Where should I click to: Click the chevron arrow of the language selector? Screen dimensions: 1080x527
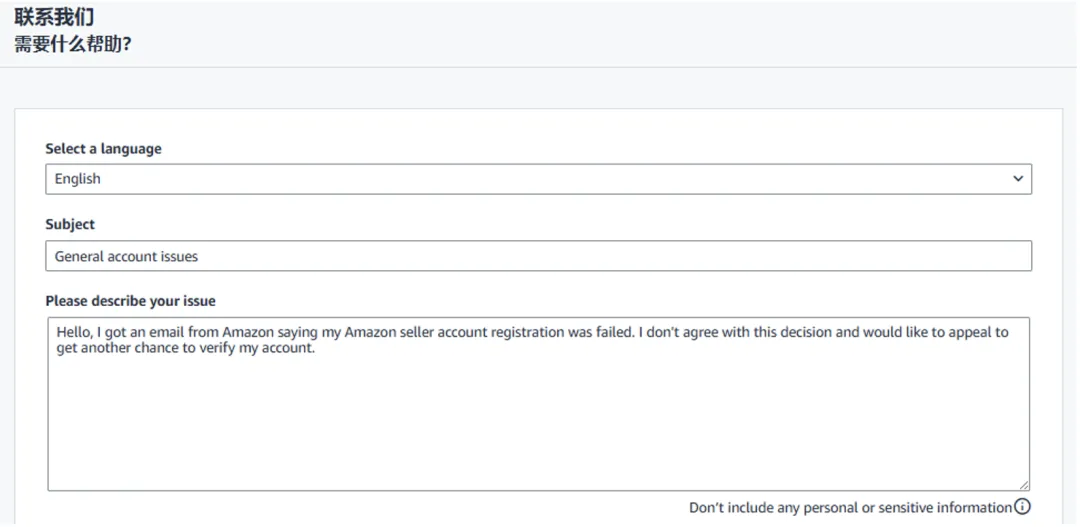click(1018, 179)
